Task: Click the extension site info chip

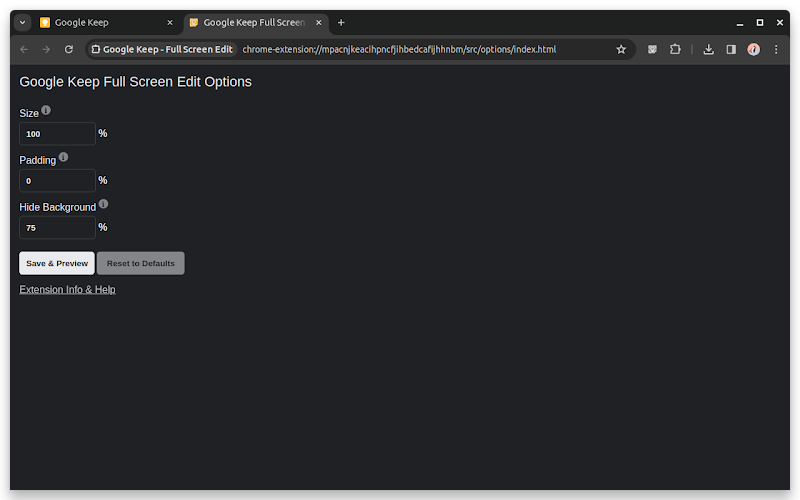Action: point(162,49)
